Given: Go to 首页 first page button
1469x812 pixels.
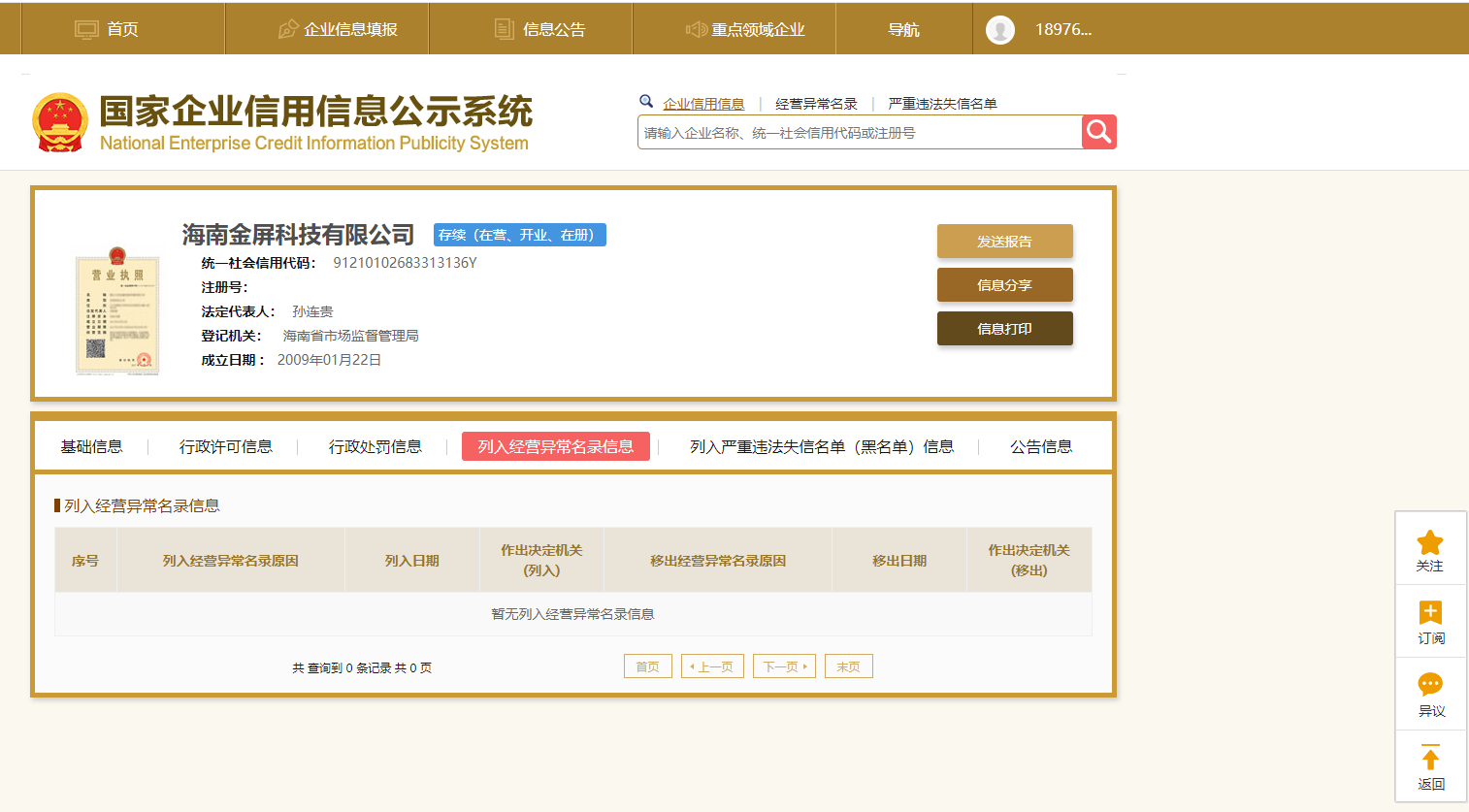Looking at the screenshot, I should 648,666.
